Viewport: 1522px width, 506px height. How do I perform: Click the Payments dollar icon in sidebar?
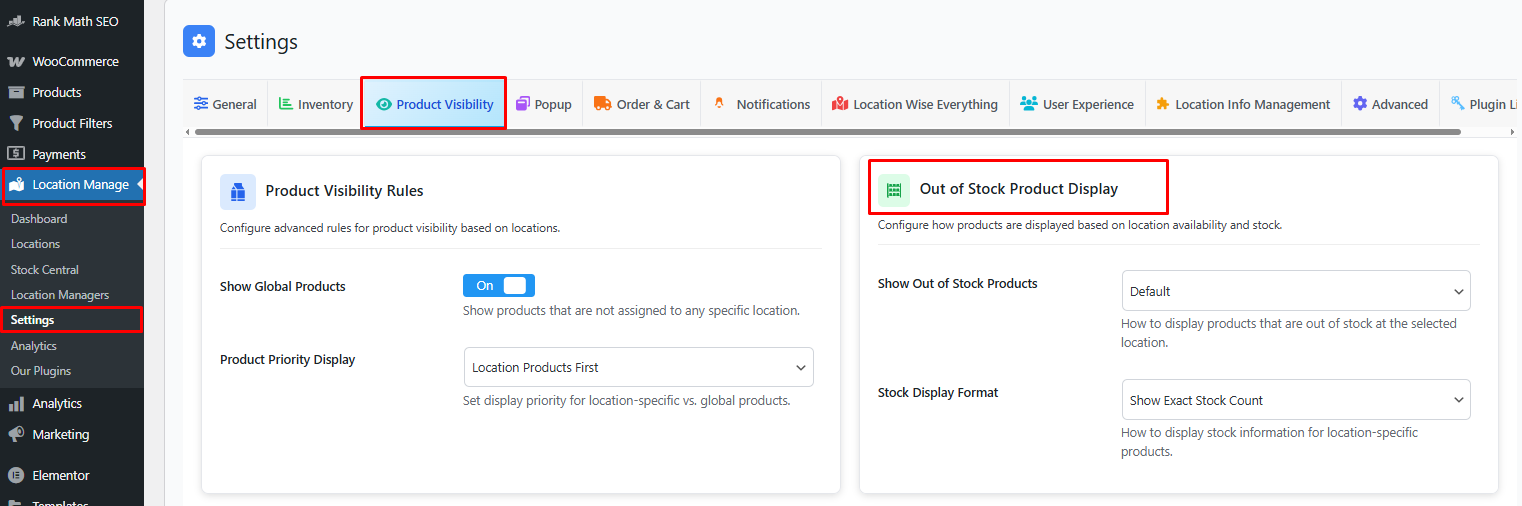pyautogui.click(x=16, y=154)
